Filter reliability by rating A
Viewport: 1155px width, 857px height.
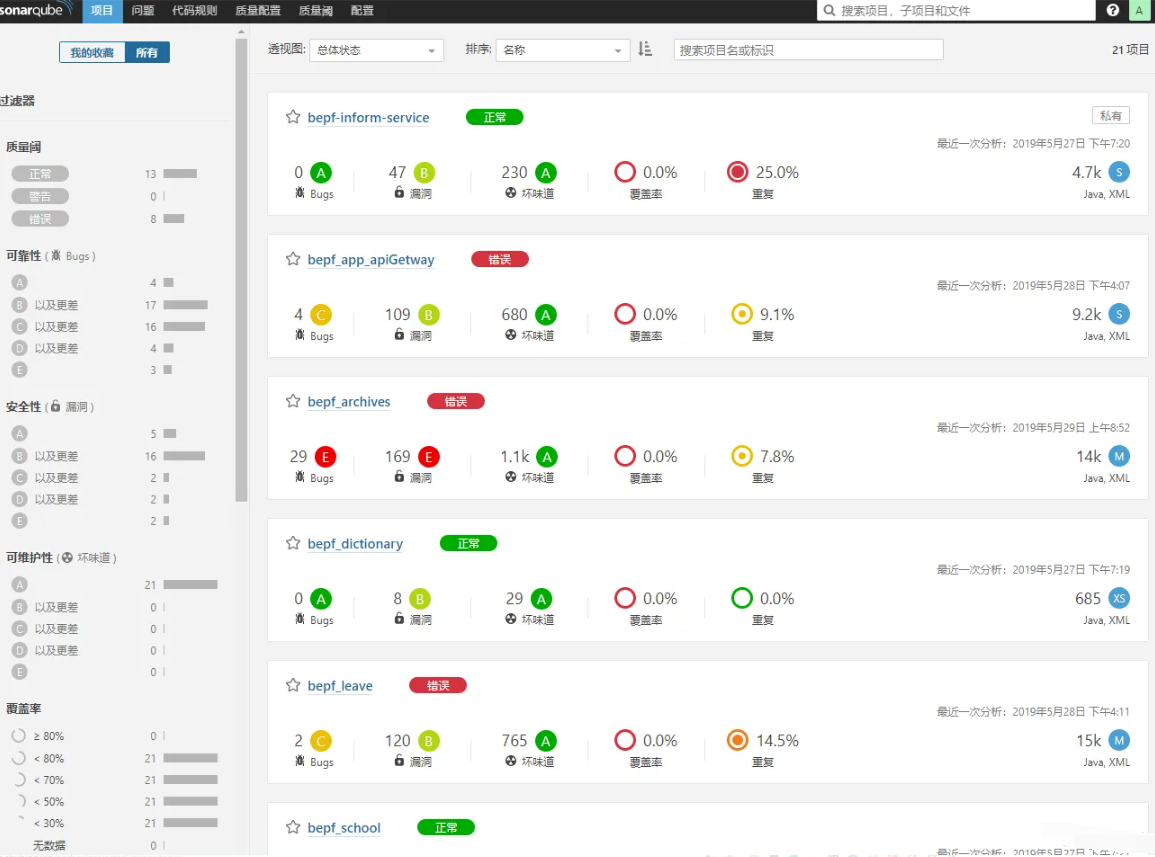(19, 283)
